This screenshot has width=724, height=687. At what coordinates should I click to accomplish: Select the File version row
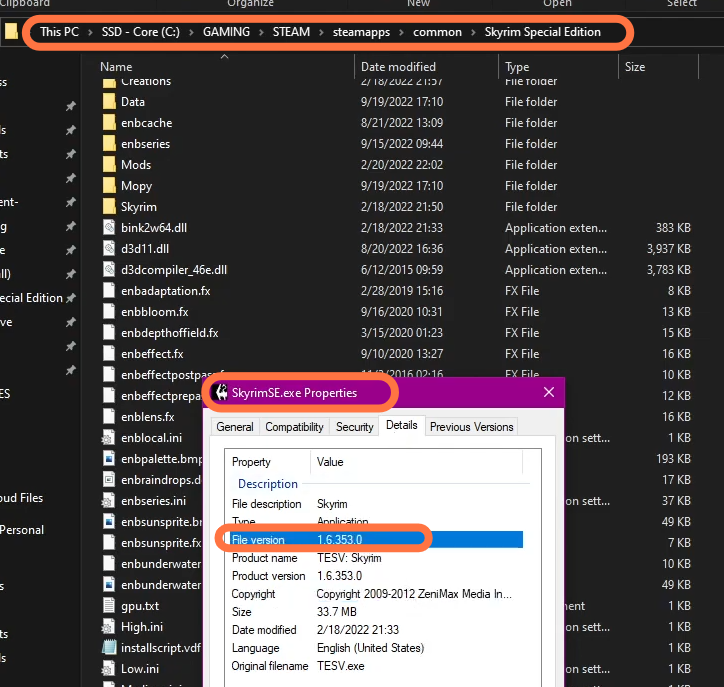[376, 540]
